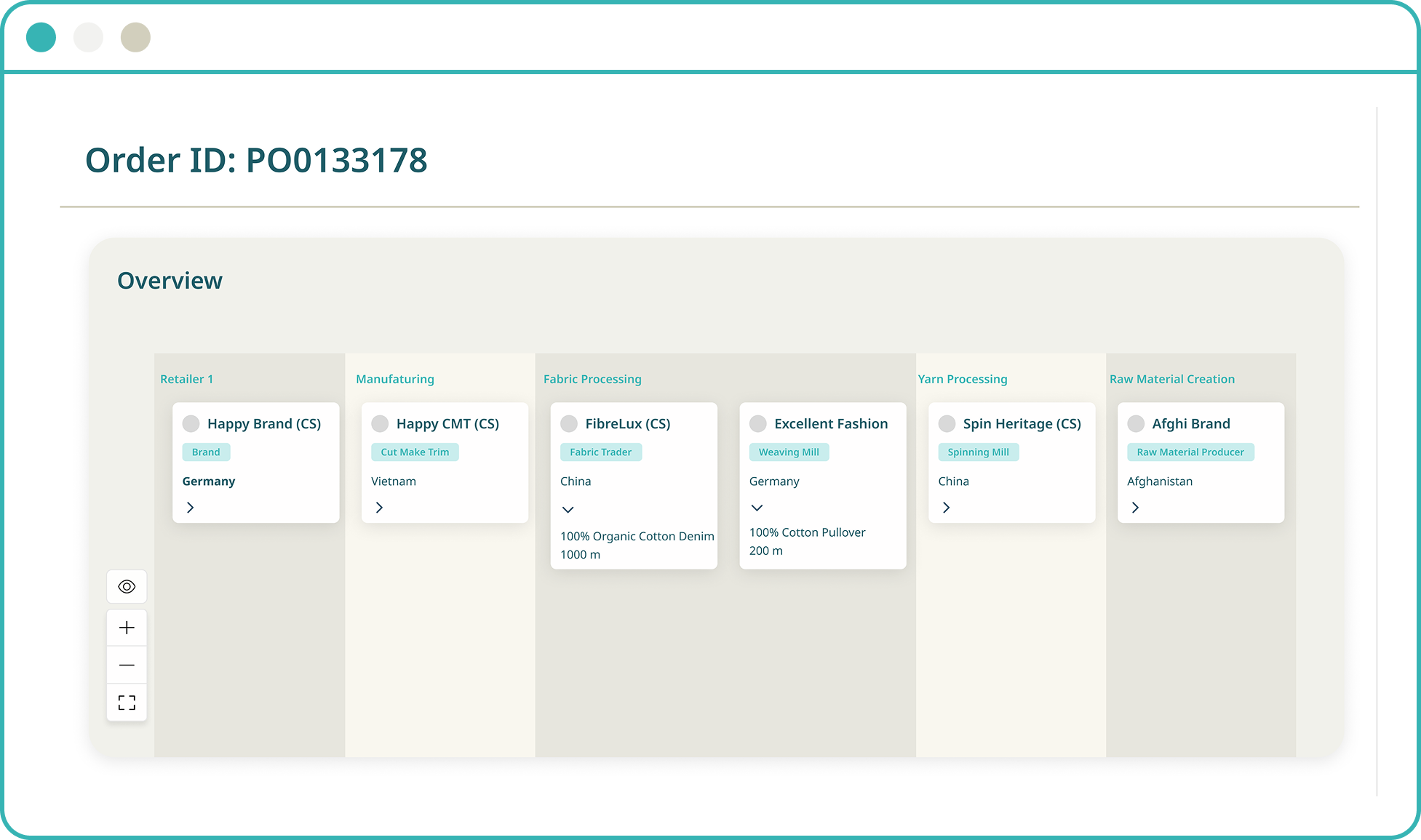Click the status circle on Excellent Fashion
This screenshot has width=1421, height=840.
coord(758,424)
